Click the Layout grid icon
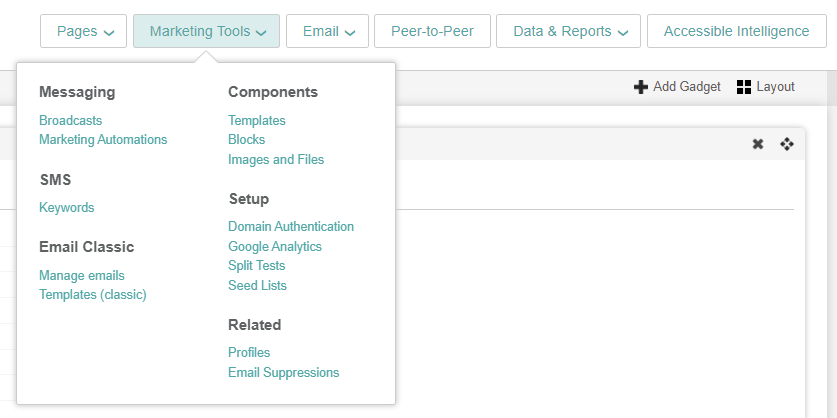Screen dimensions: 837x418 click(x=743, y=87)
